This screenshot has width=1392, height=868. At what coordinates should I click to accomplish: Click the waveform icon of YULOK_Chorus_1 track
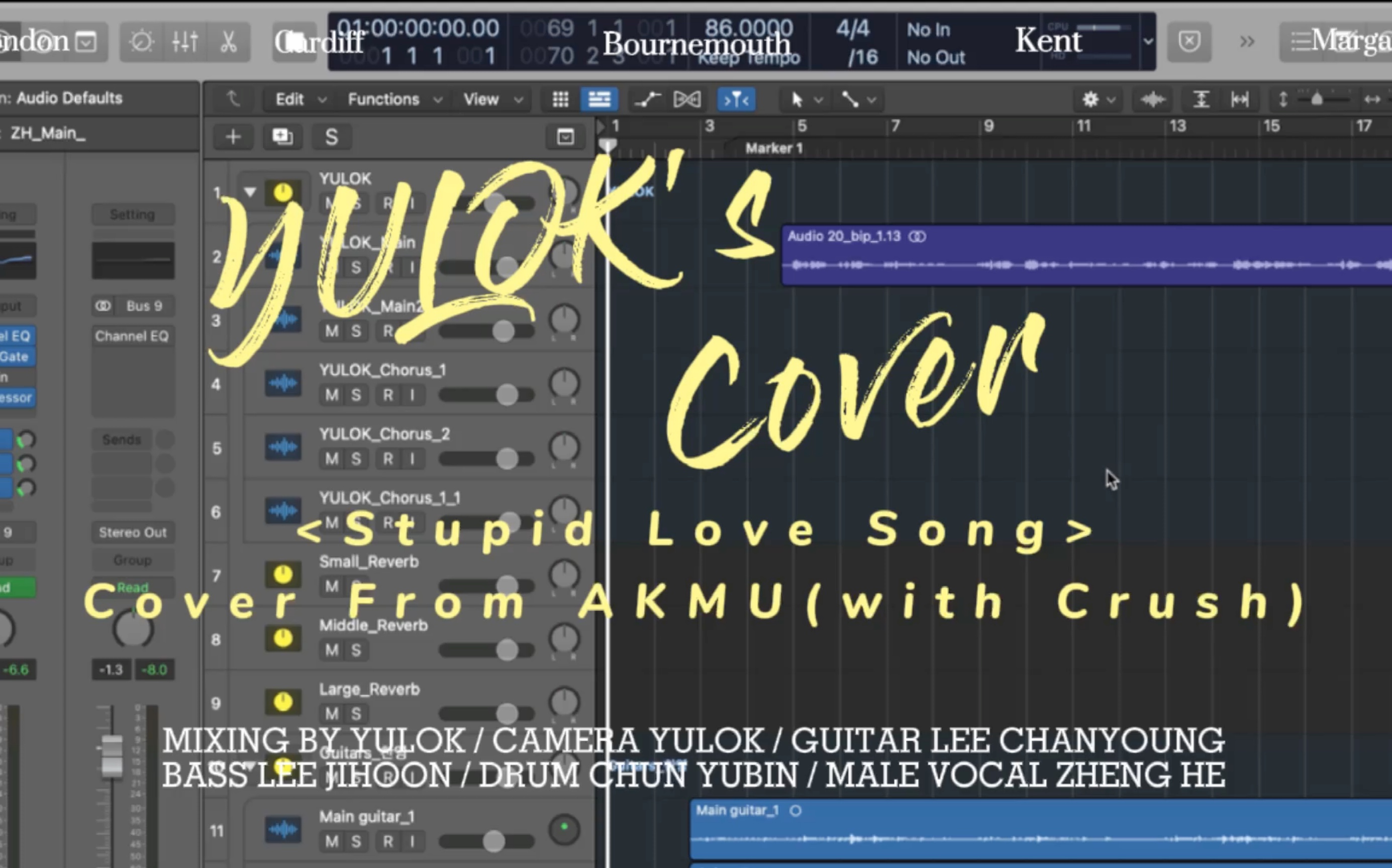click(x=282, y=383)
